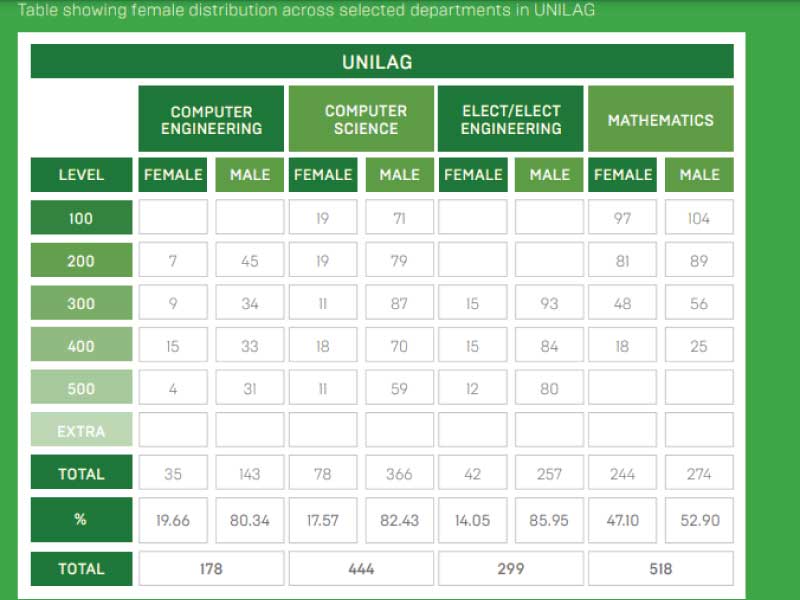Select the 200 level row label
The width and height of the screenshot is (800, 600).
[x=81, y=260]
